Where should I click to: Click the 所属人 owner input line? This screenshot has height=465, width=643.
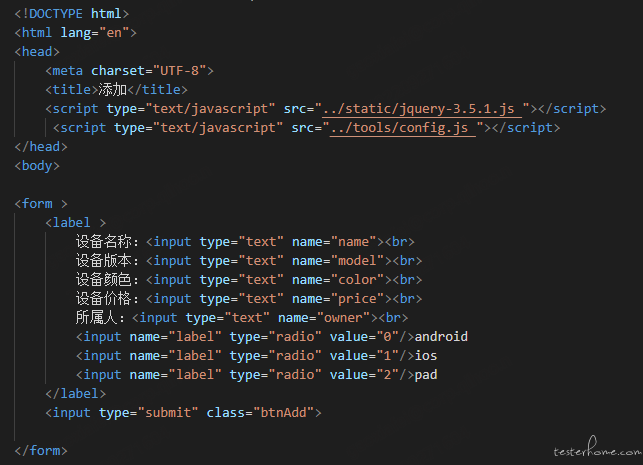(242, 318)
